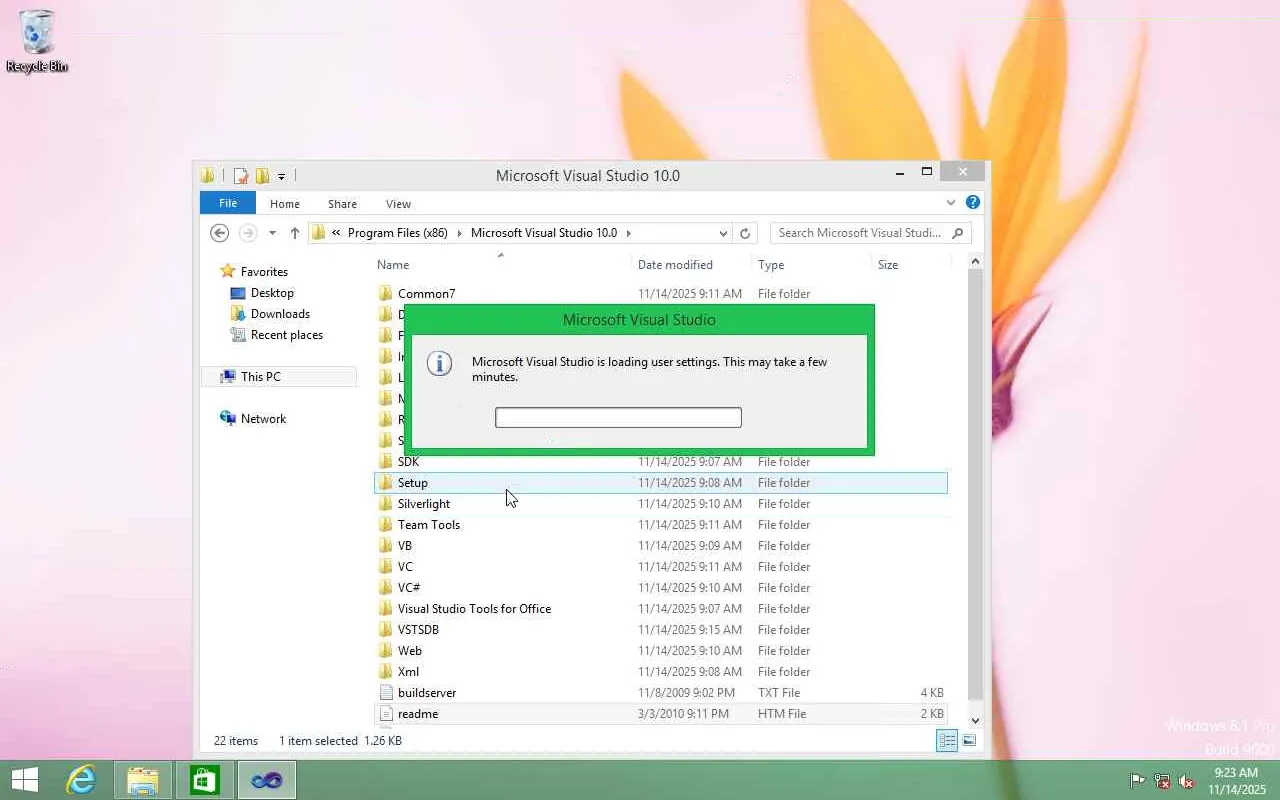This screenshot has height=800, width=1280.
Task: Expand the hidden breadcrumb chevron «
Action: tap(337, 233)
